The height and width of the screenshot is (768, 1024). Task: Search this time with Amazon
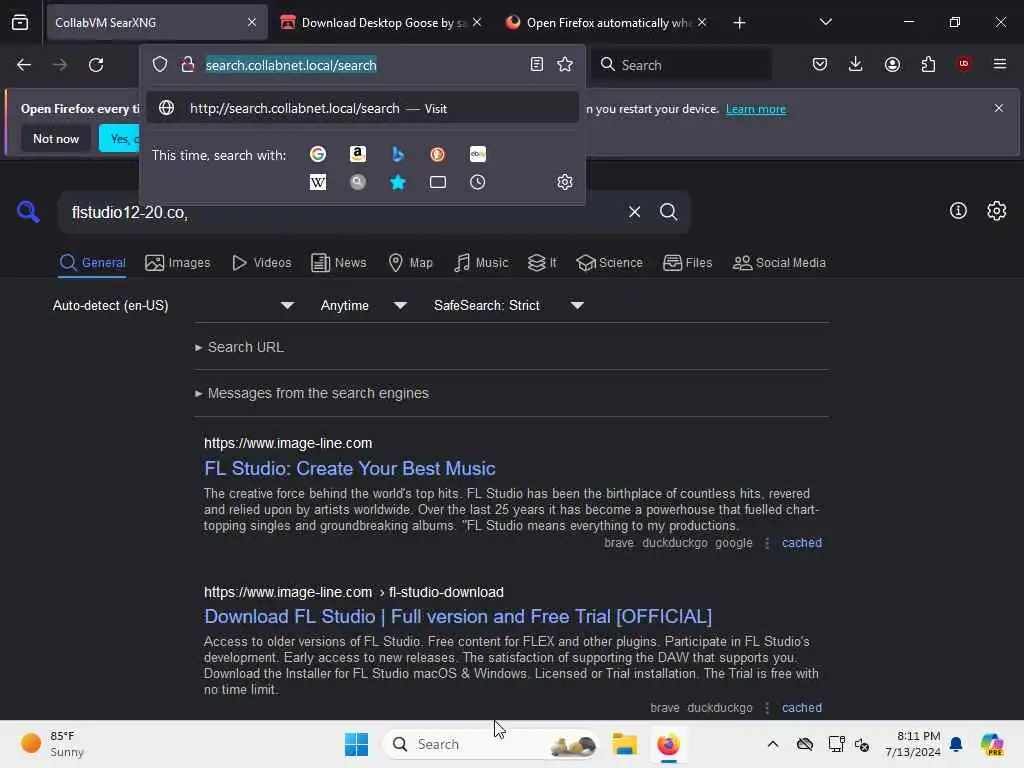(358, 154)
